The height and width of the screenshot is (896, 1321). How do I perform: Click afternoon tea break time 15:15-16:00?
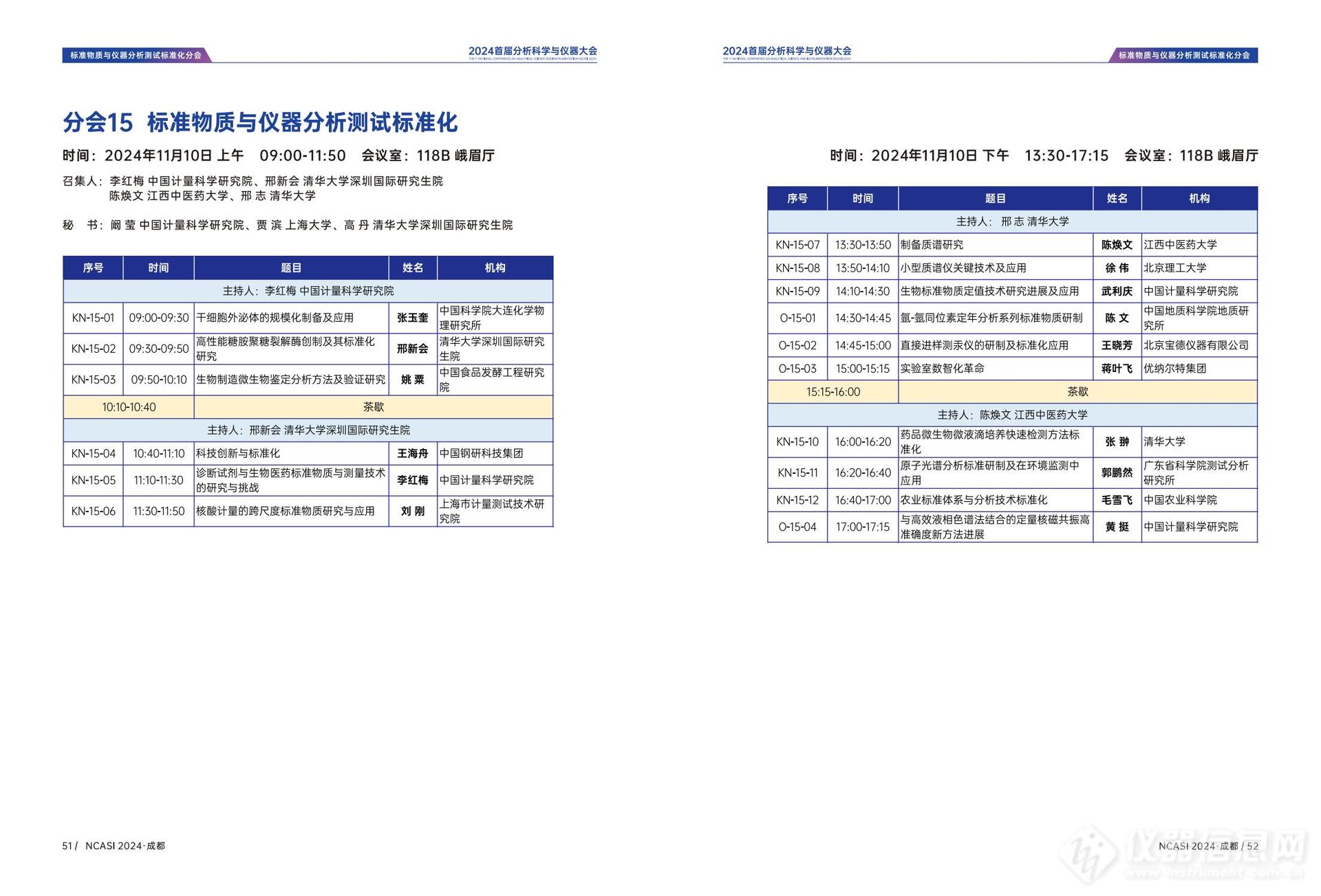[833, 392]
